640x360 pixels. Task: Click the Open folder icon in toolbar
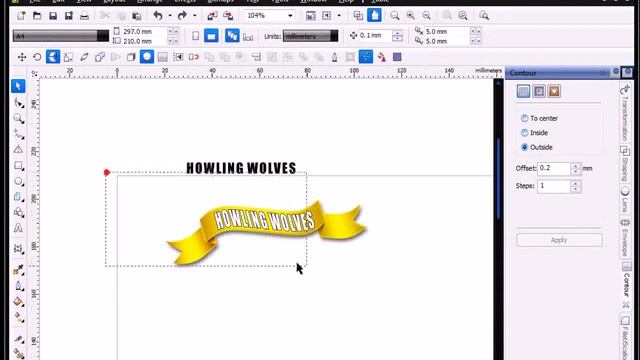[x=37, y=16]
